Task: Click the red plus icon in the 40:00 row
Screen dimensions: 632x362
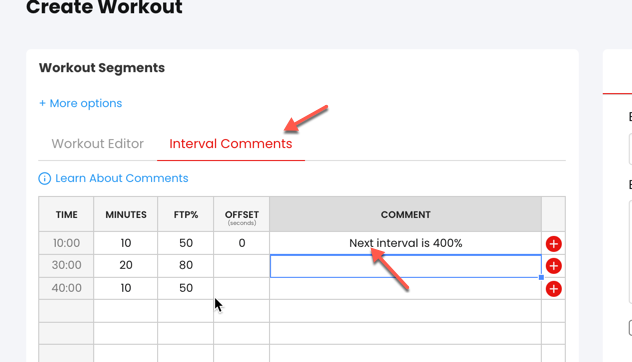Action: tap(553, 289)
